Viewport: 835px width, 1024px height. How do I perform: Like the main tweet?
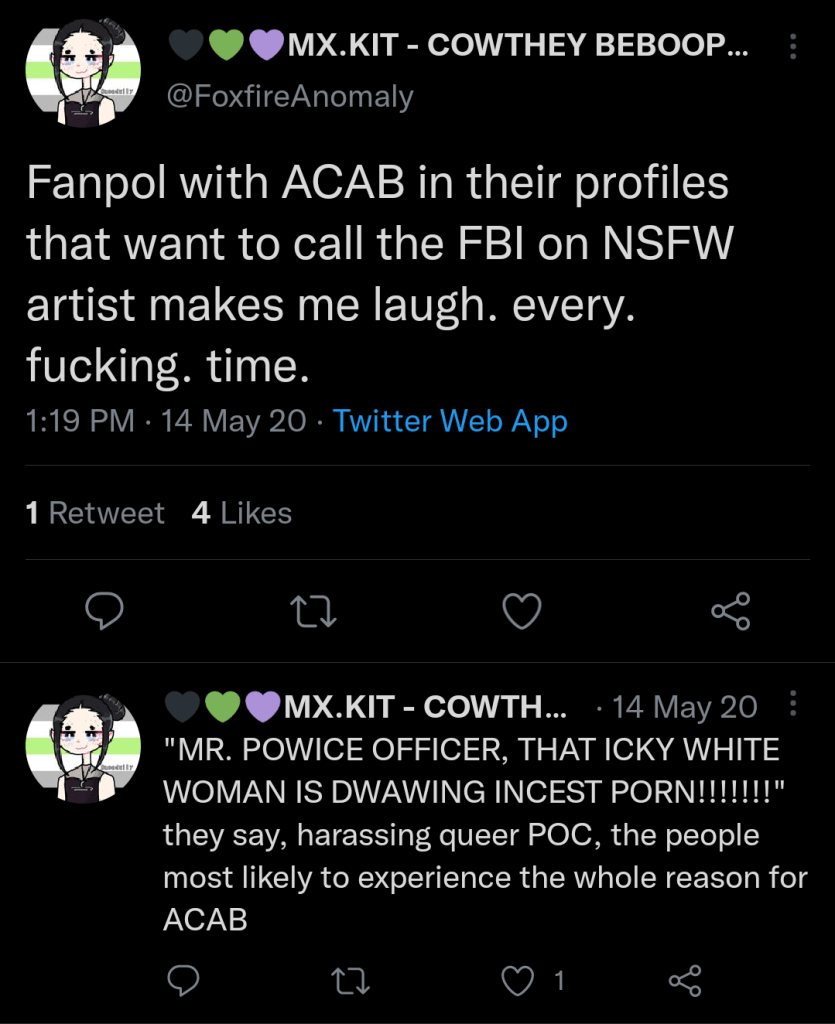[x=521, y=610]
